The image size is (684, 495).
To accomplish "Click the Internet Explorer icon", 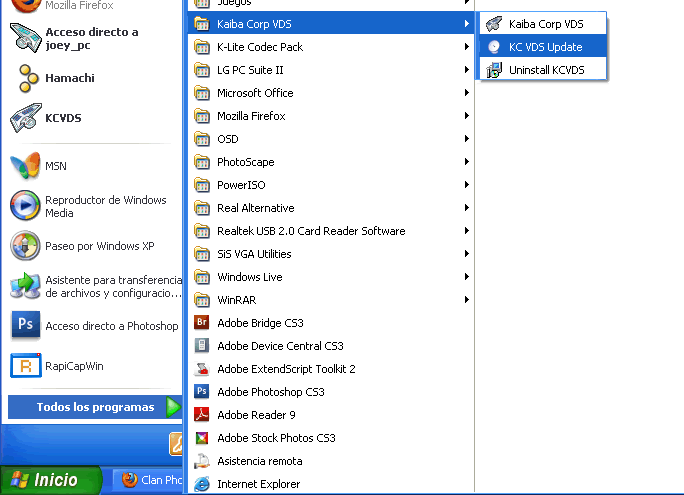I will tap(202, 484).
